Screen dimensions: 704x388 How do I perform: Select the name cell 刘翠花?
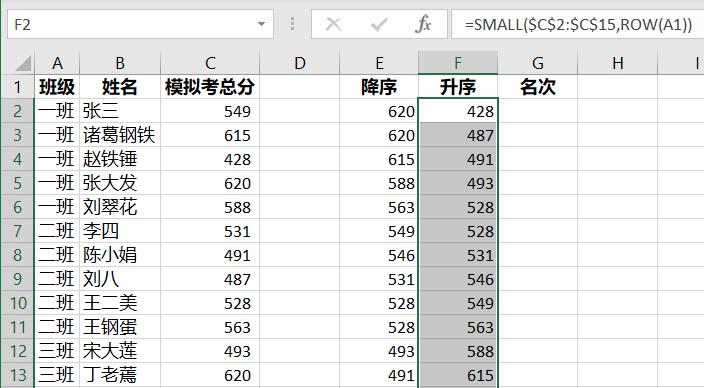point(120,207)
